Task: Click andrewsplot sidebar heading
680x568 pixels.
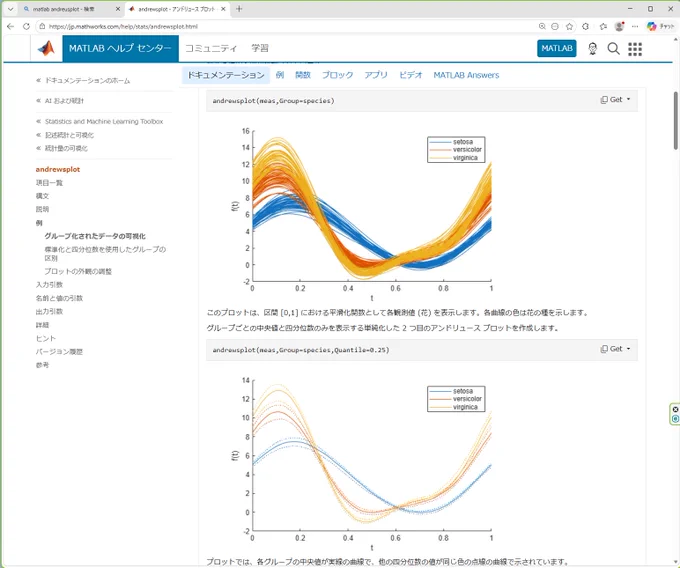Action: pyautogui.click(x=58, y=170)
